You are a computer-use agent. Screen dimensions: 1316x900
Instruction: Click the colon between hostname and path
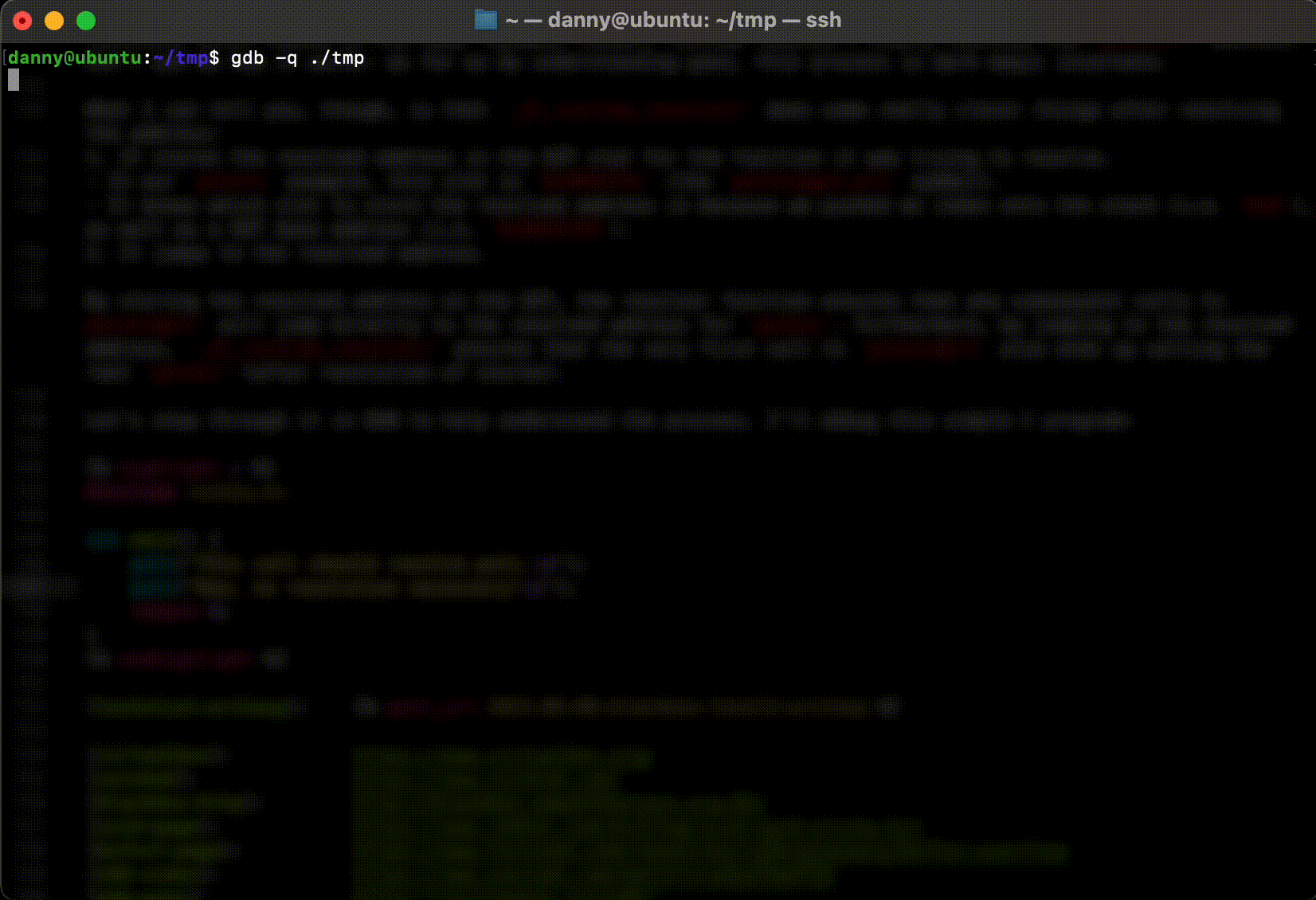click(x=147, y=58)
